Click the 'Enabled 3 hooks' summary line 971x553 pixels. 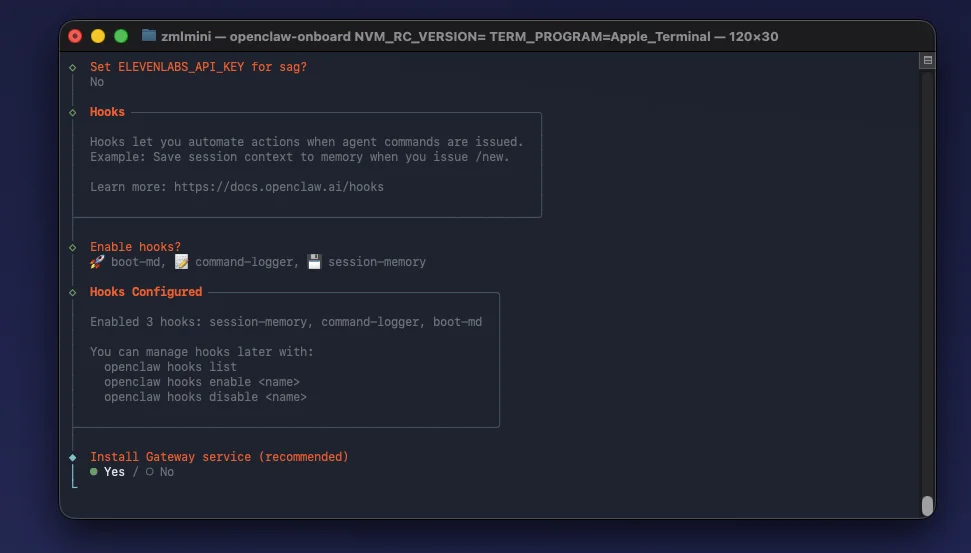[286, 322]
